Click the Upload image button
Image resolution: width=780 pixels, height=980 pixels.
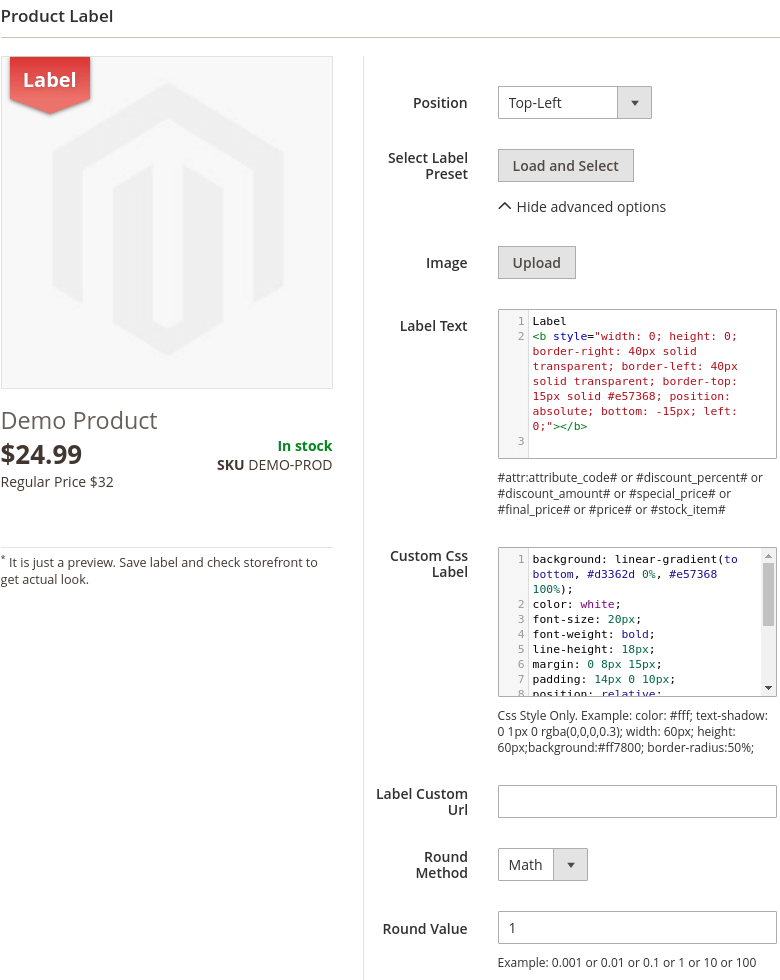[x=537, y=262]
